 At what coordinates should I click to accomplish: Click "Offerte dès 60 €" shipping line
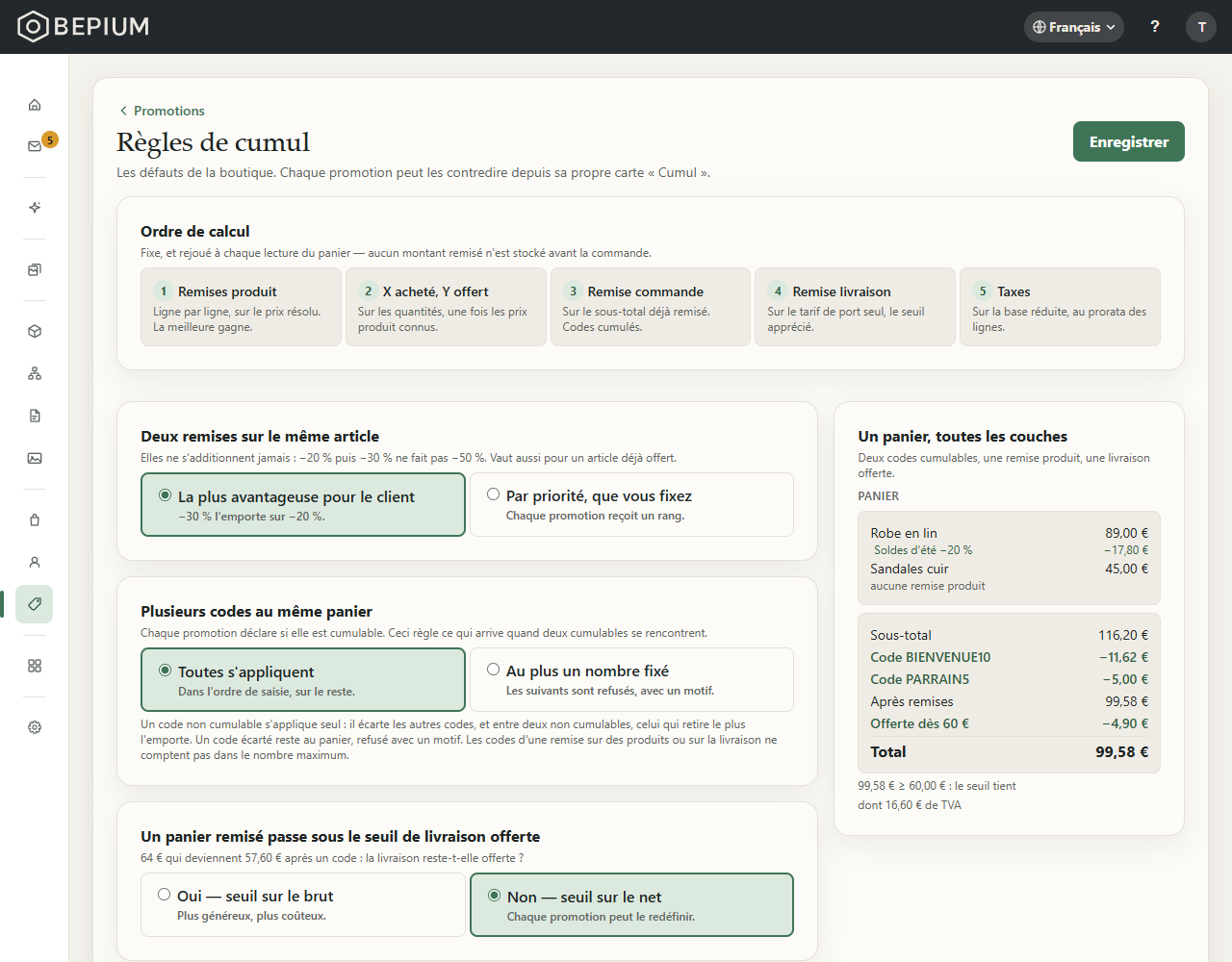click(x=1009, y=723)
